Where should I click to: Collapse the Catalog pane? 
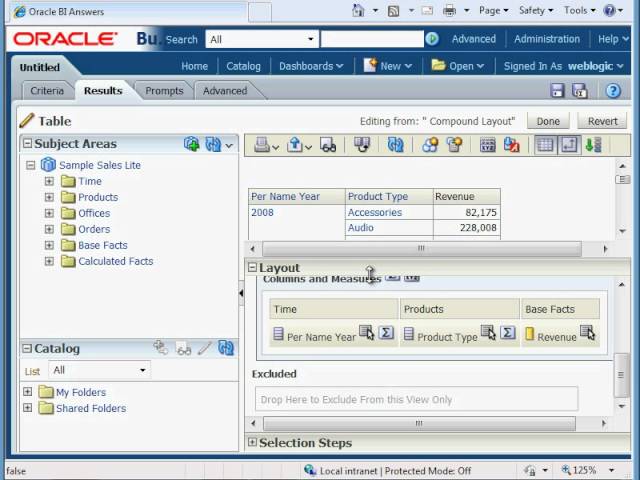pyautogui.click(x=27, y=348)
